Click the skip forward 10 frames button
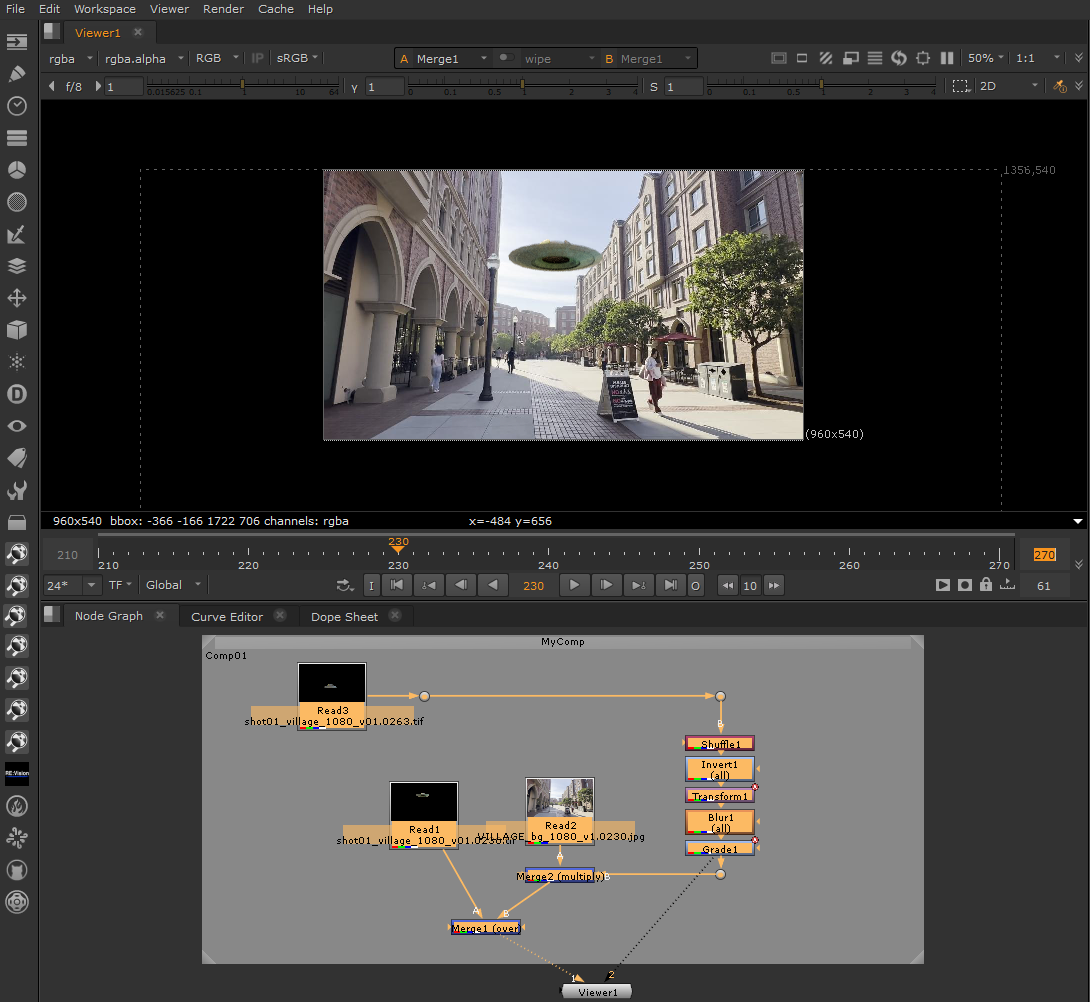Screen dimensions: 1090x1002 774,585
